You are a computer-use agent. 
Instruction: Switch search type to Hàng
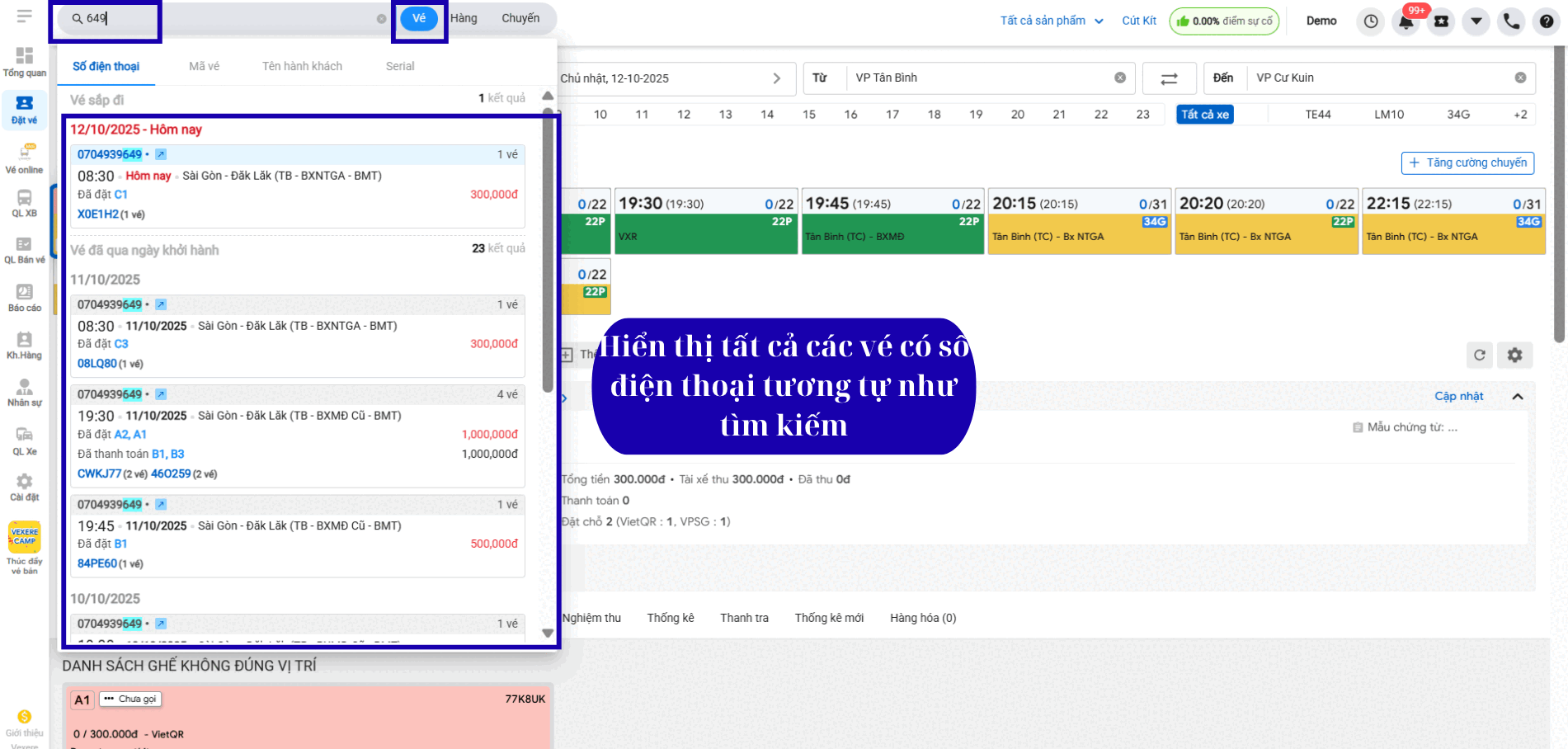pyautogui.click(x=464, y=18)
